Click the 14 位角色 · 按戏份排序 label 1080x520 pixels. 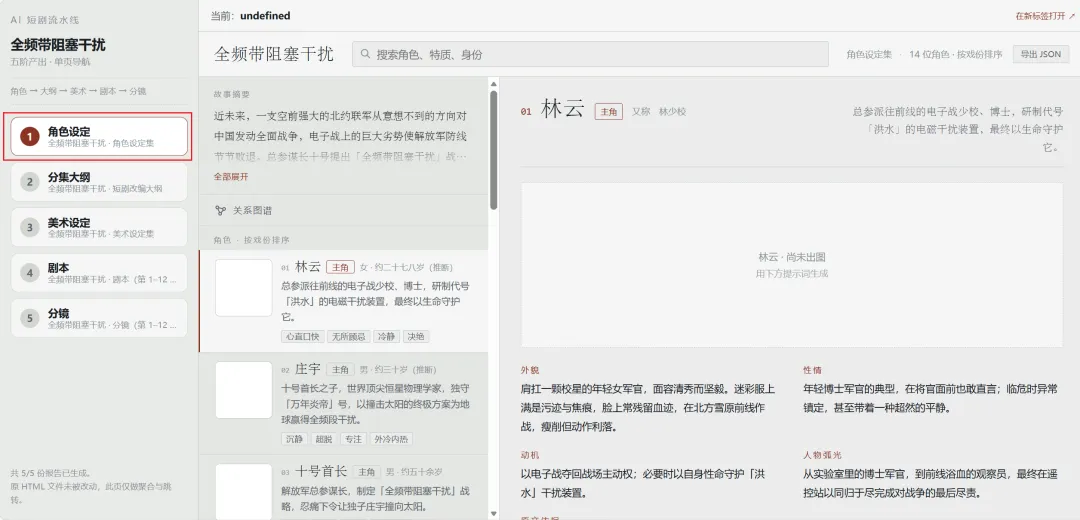tap(955, 54)
